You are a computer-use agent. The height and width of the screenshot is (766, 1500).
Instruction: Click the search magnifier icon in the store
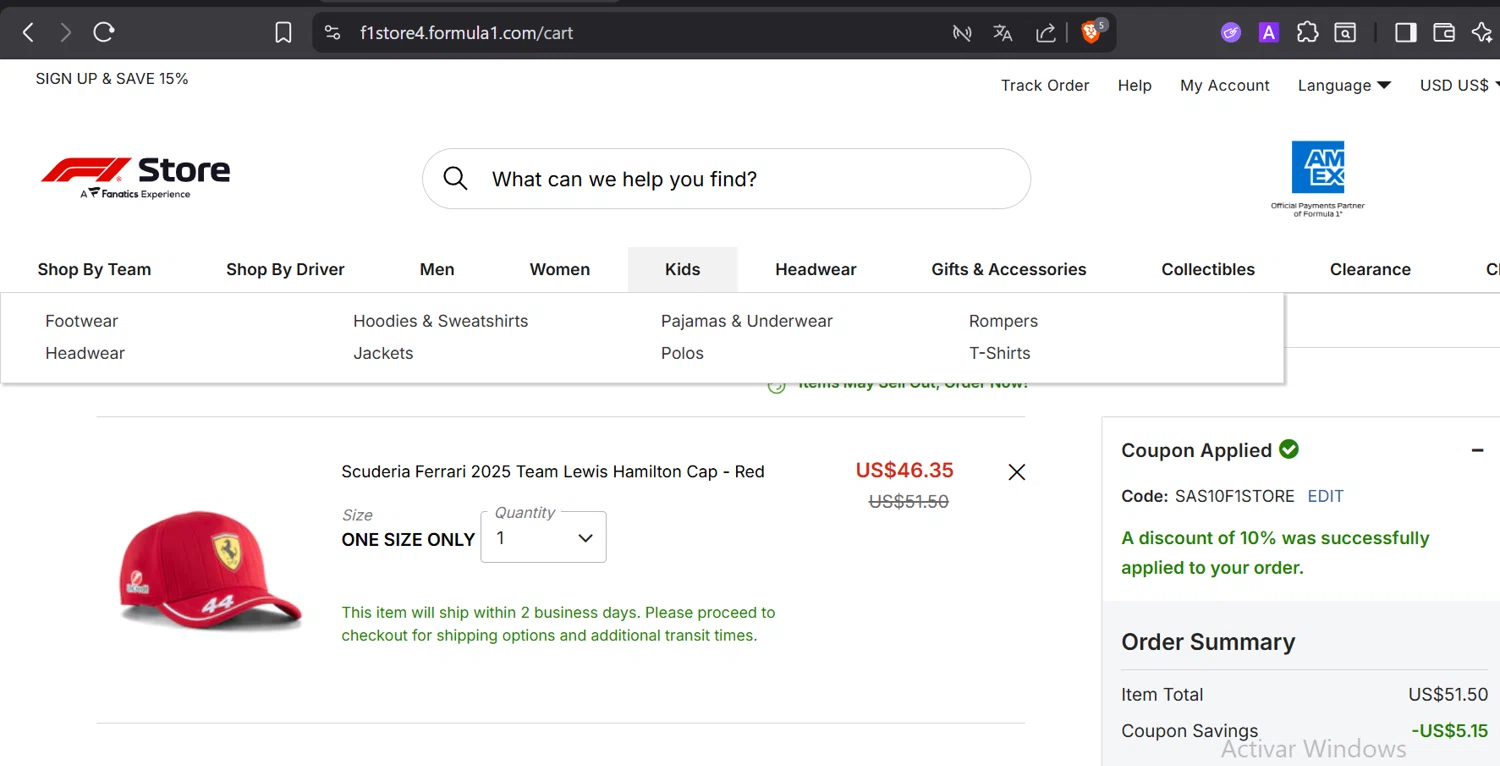coord(455,179)
